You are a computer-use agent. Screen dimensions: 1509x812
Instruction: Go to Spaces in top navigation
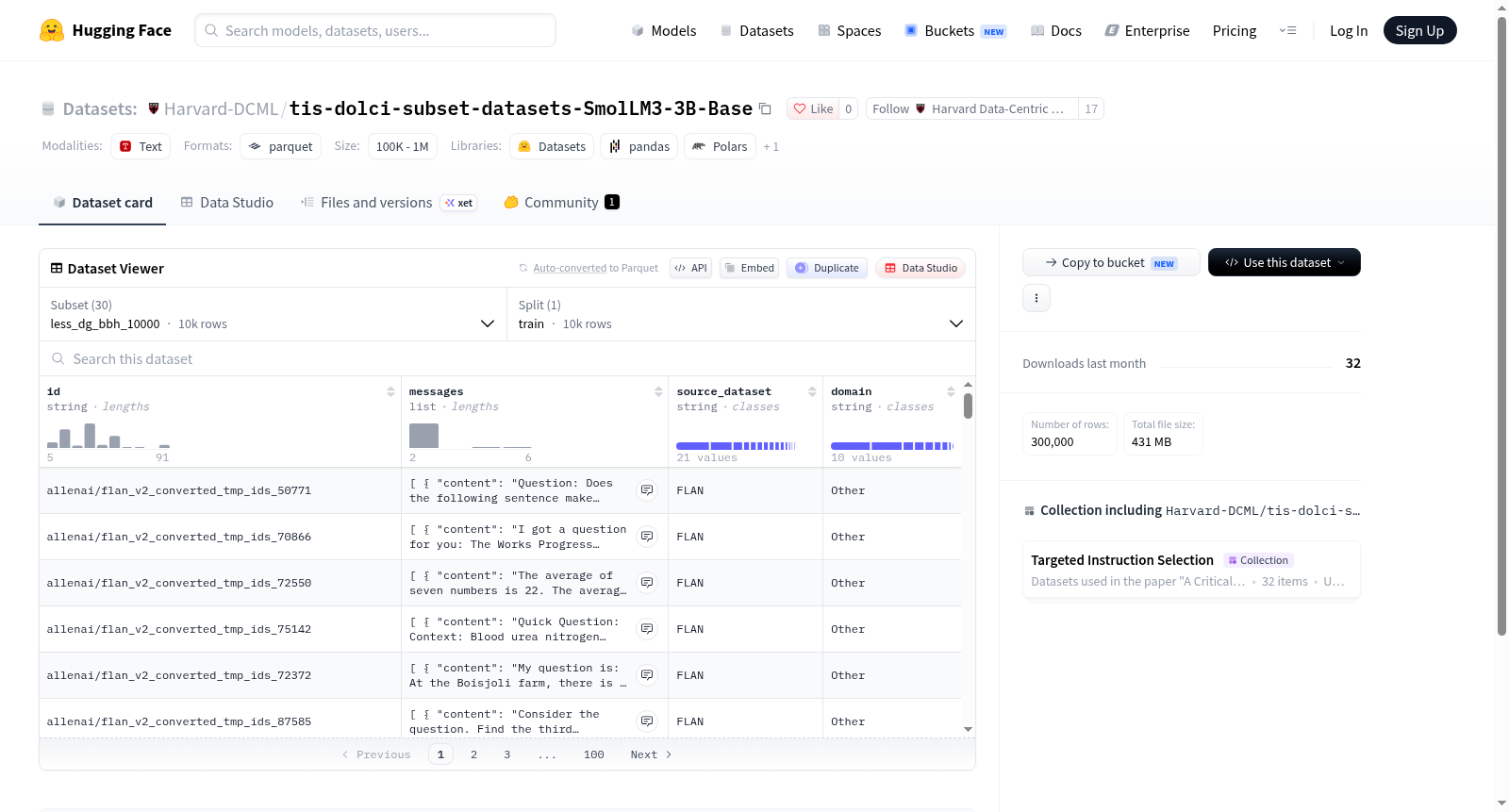click(x=850, y=31)
